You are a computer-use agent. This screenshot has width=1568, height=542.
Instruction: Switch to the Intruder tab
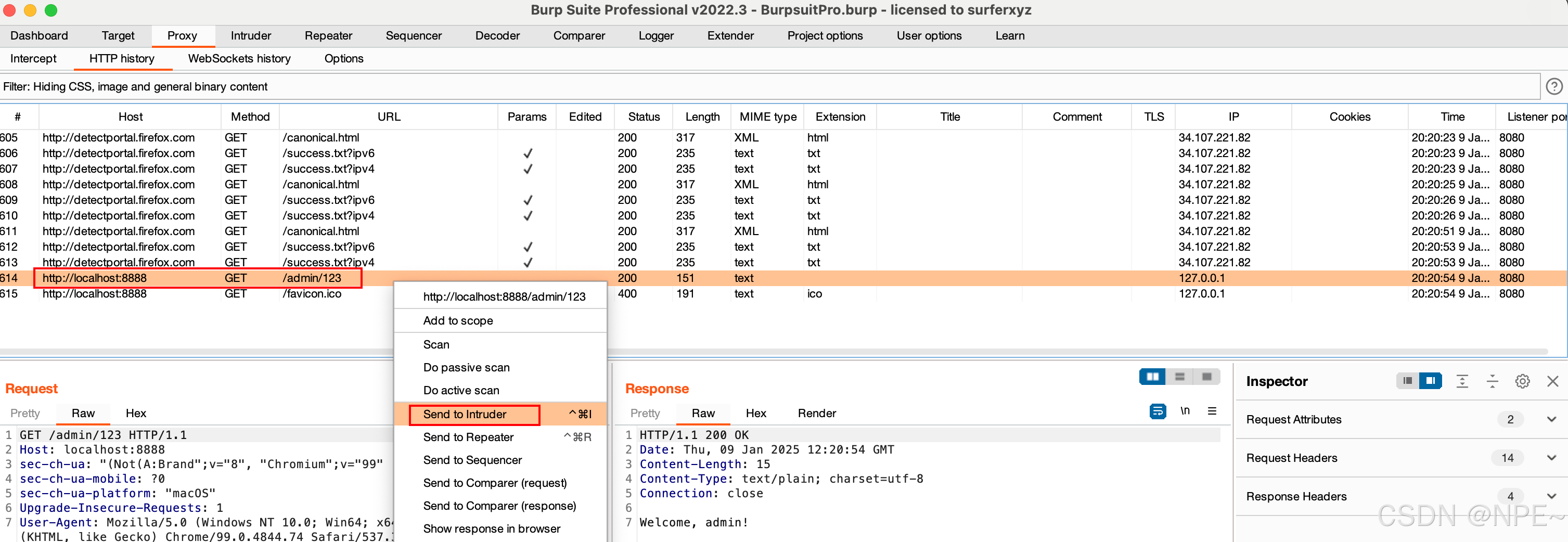[251, 36]
